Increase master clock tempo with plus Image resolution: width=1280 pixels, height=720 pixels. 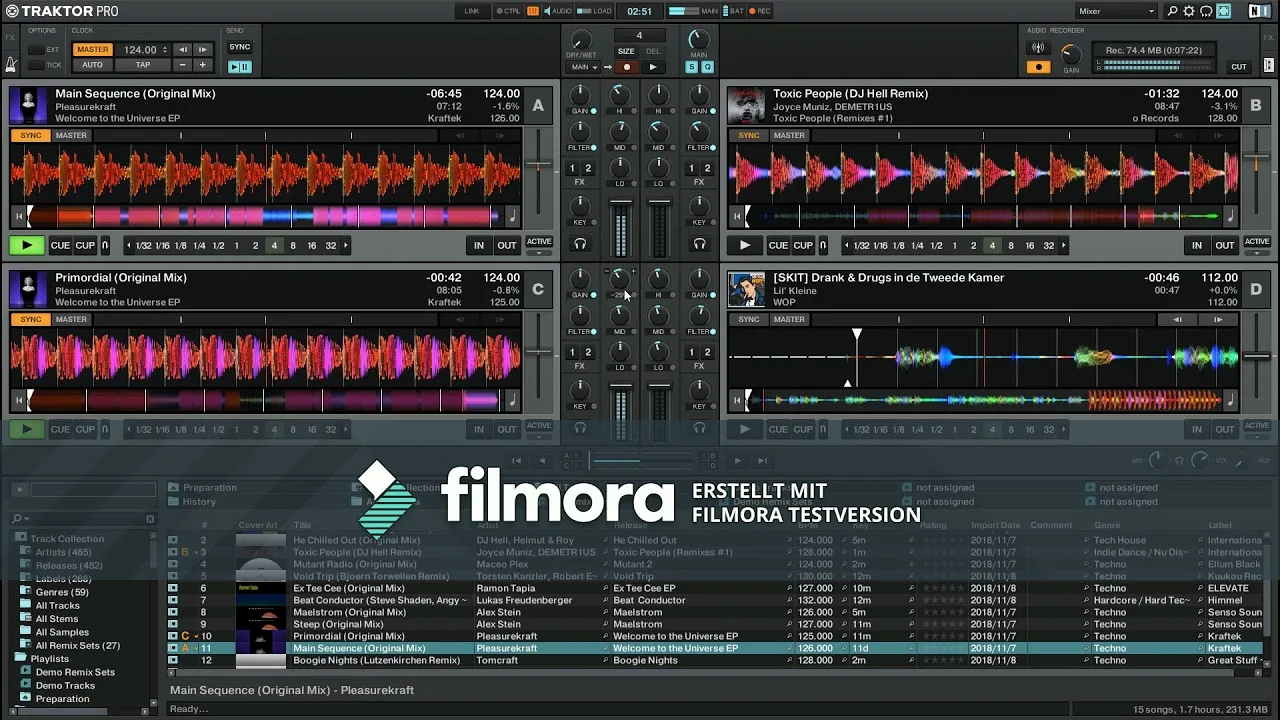(203, 65)
